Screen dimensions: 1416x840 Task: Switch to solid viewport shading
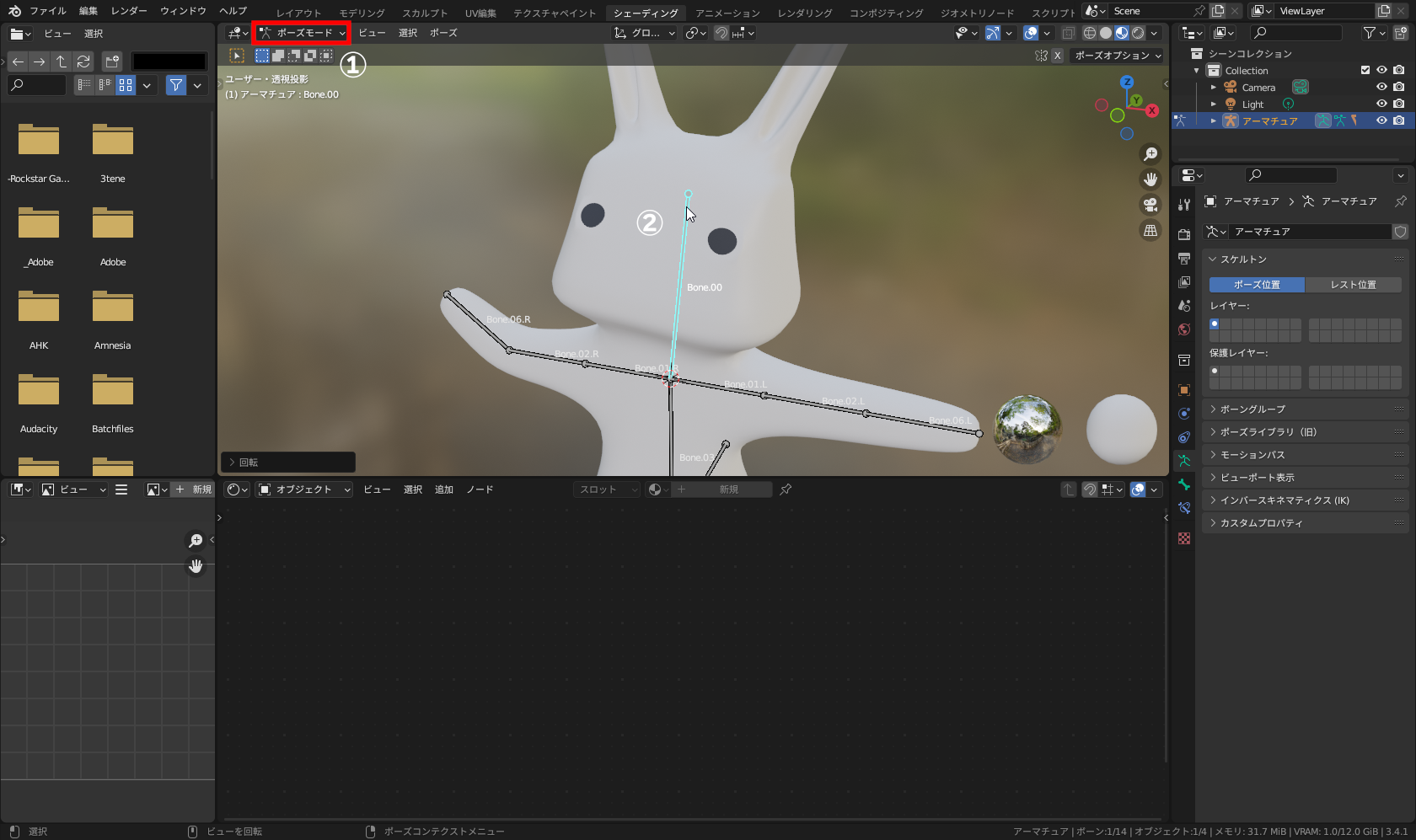tap(1106, 33)
